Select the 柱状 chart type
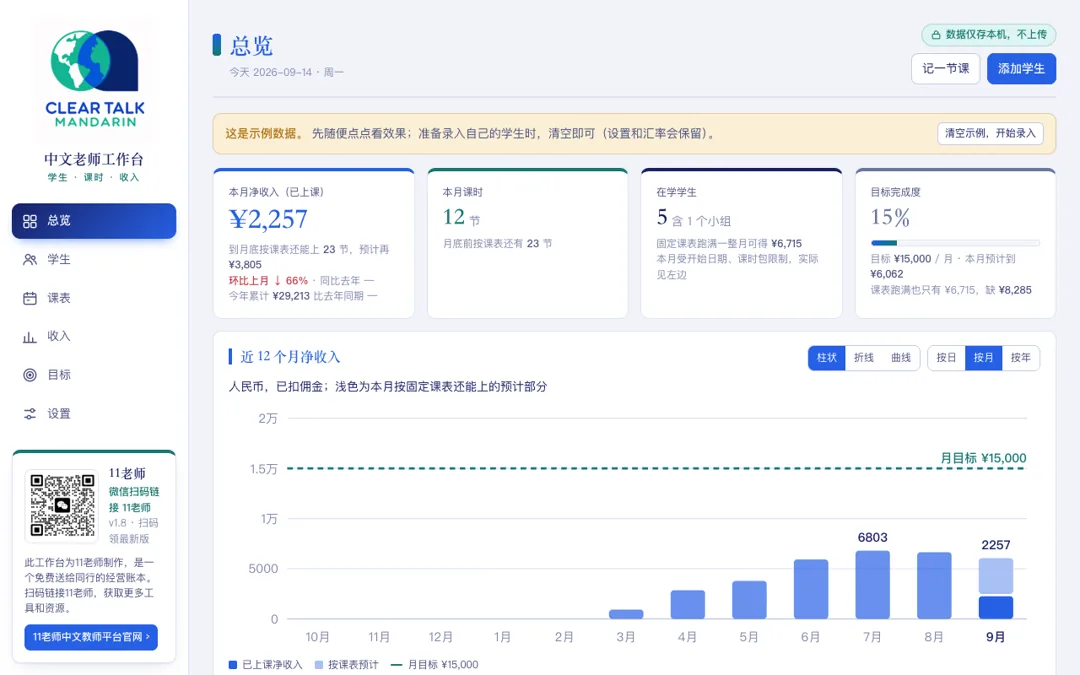 tap(827, 357)
